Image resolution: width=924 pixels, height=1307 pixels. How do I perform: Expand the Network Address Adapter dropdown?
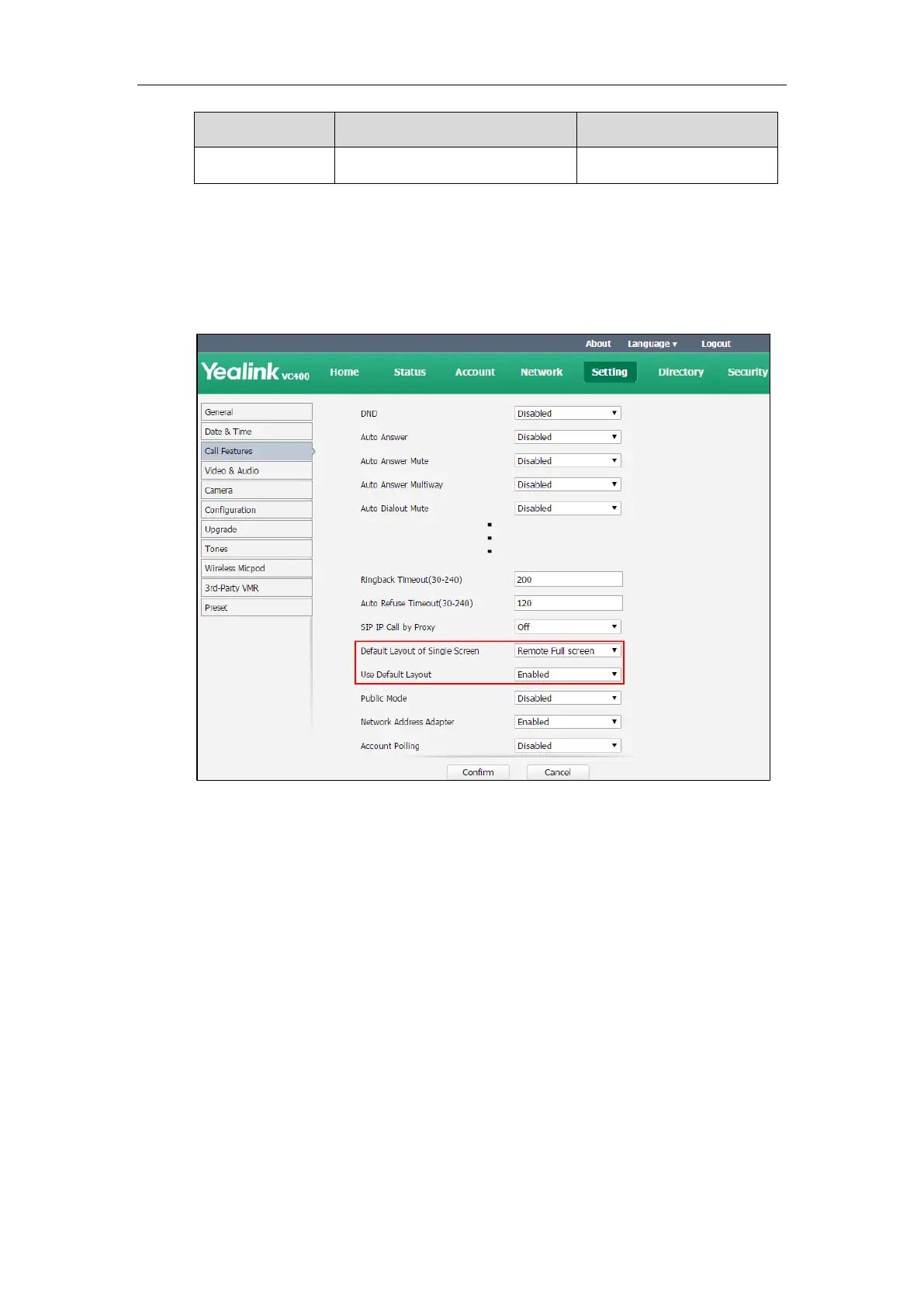point(568,722)
